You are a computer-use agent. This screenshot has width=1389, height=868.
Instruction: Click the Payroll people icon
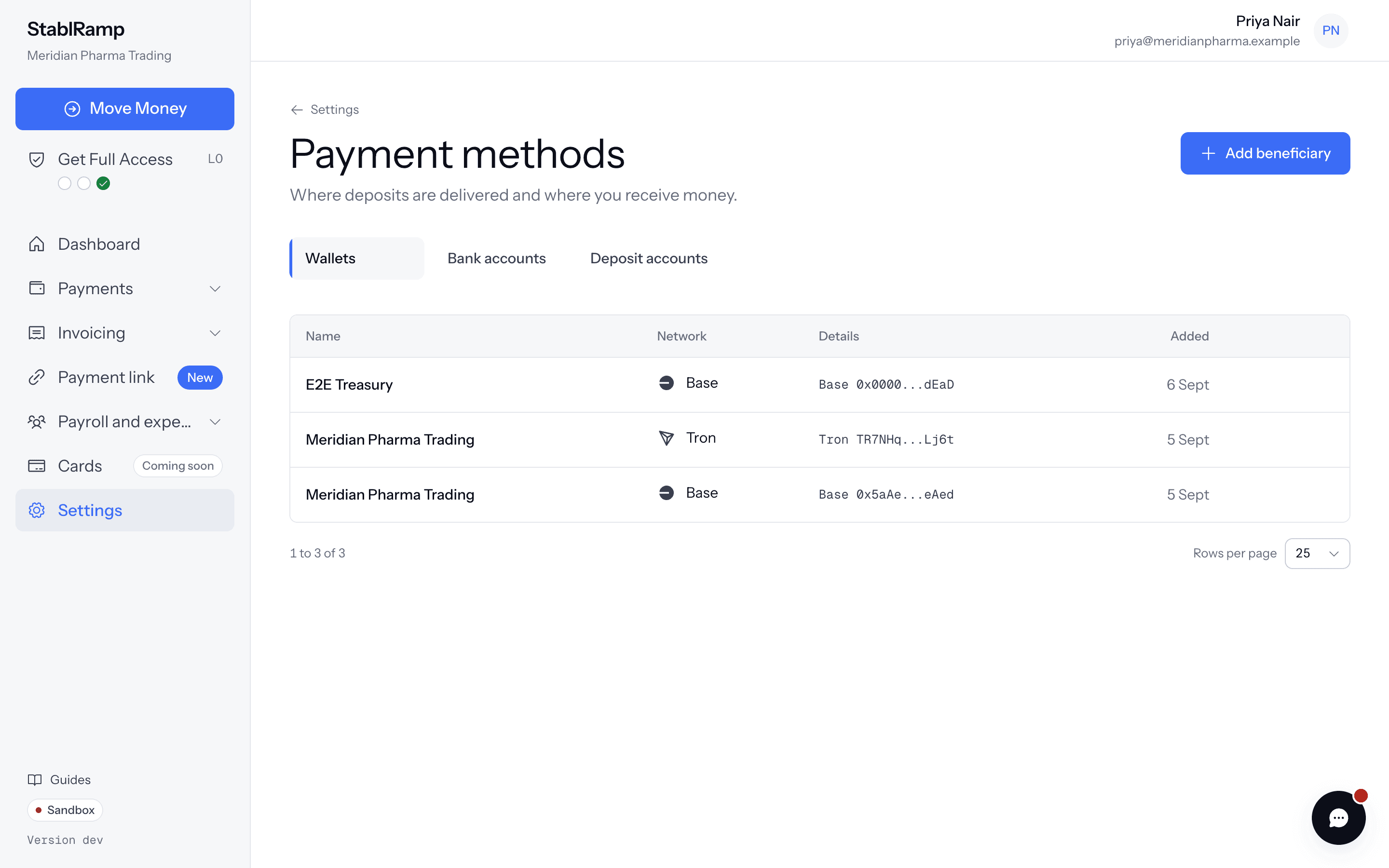[x=37, y=422]
